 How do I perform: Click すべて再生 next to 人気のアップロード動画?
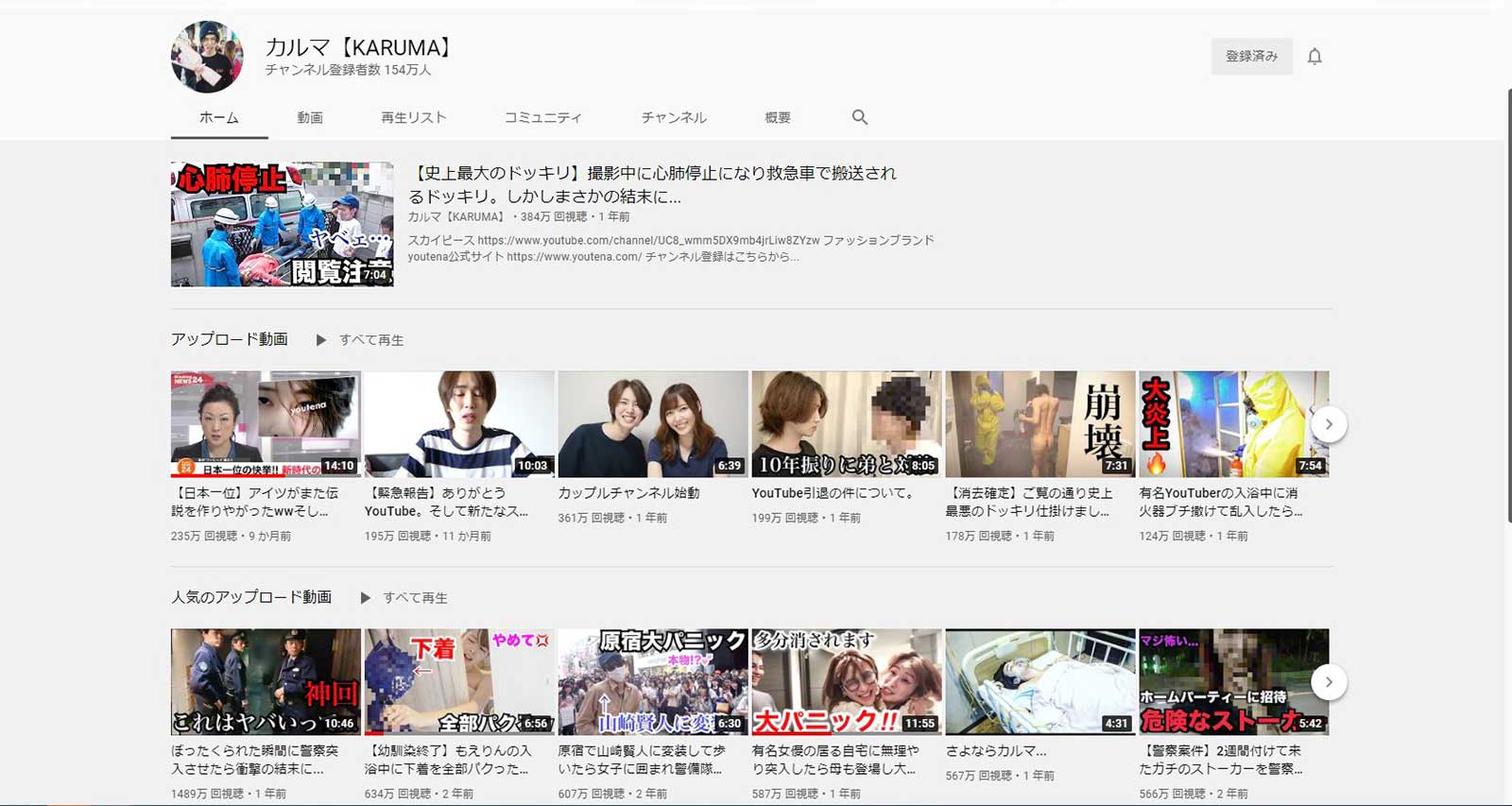click(415, 598)
